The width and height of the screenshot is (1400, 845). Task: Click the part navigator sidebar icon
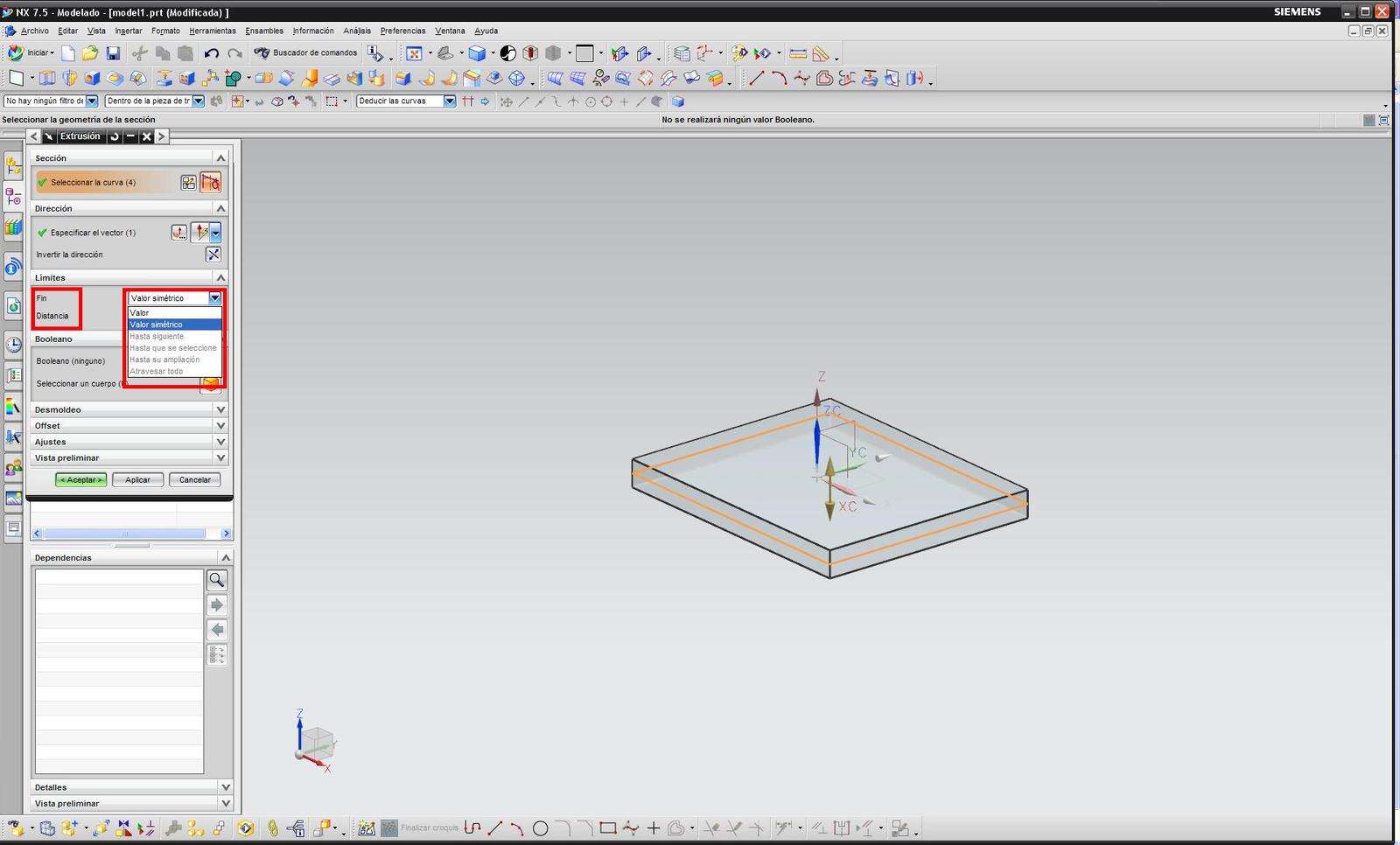pyautogui.click(x=13, y=197)
